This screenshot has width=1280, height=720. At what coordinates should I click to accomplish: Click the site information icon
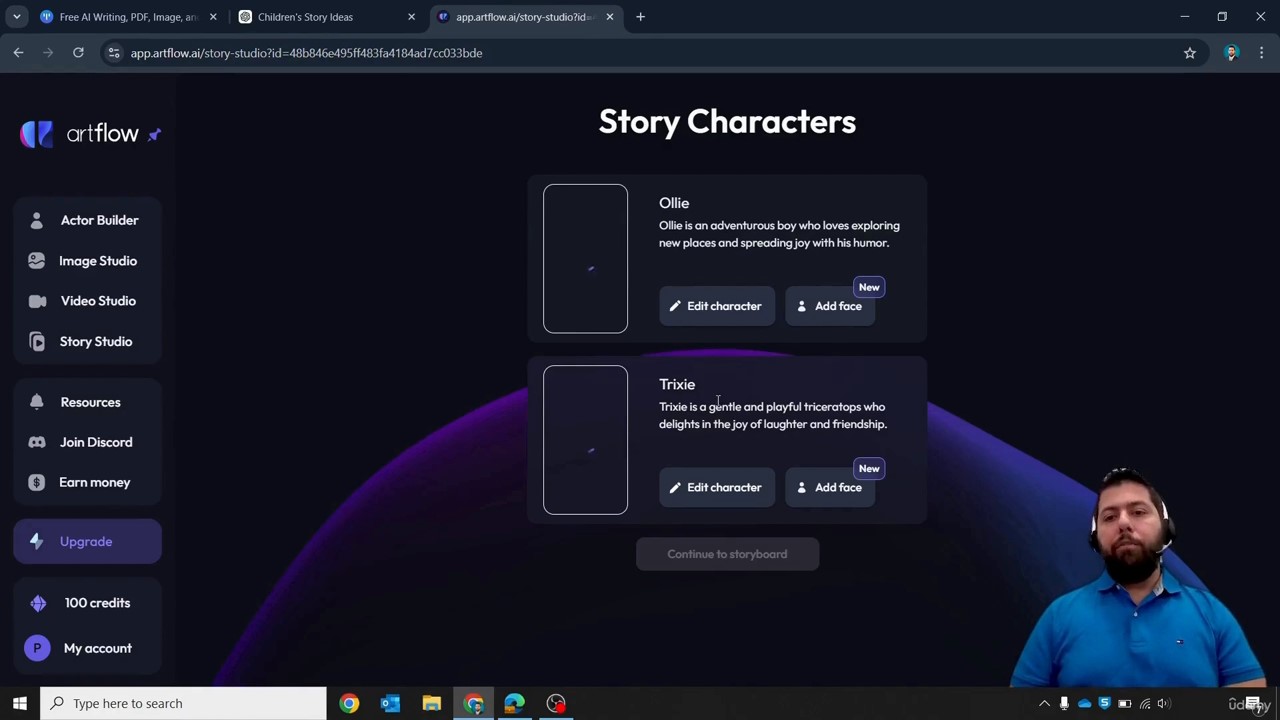(114, 53)
